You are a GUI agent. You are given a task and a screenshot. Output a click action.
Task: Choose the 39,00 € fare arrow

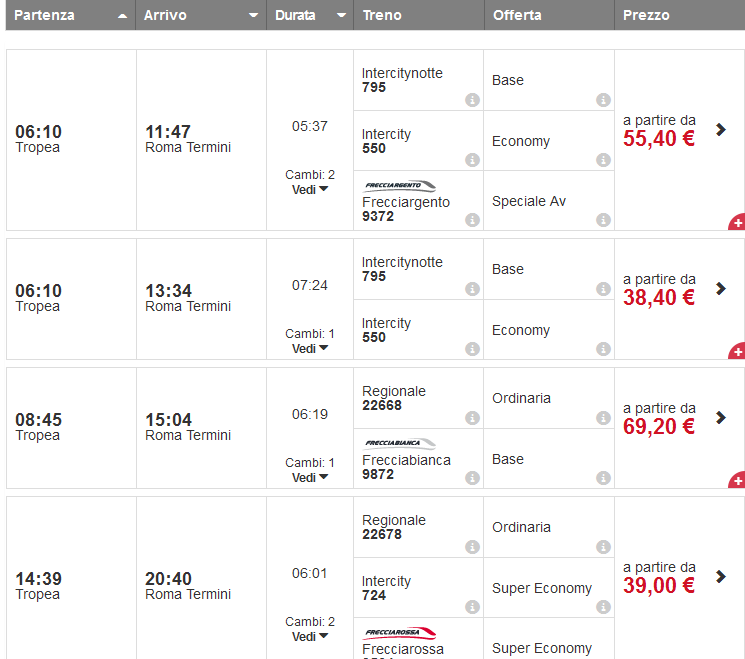721,576
